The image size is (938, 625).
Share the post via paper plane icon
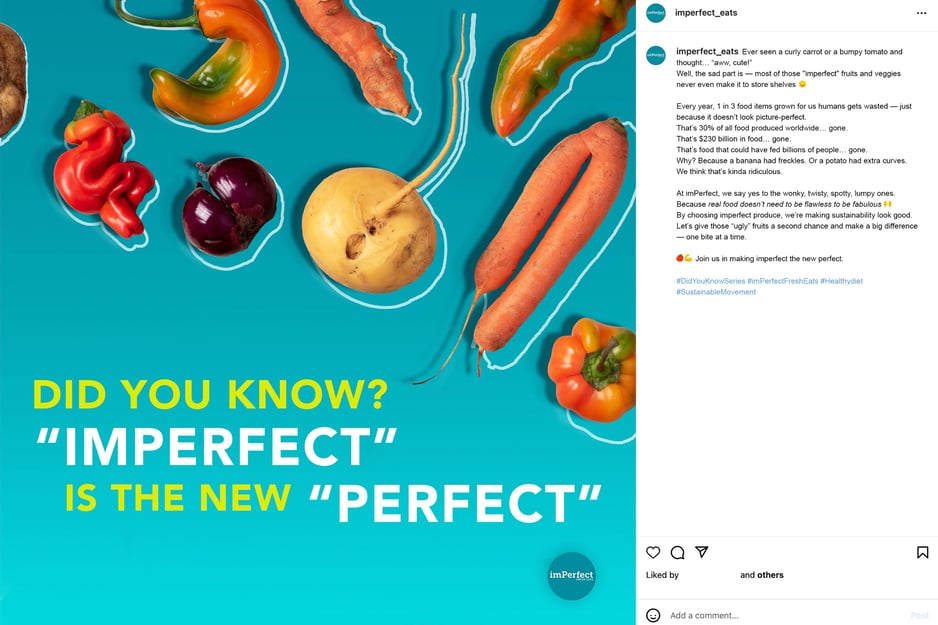coord(702,552)
